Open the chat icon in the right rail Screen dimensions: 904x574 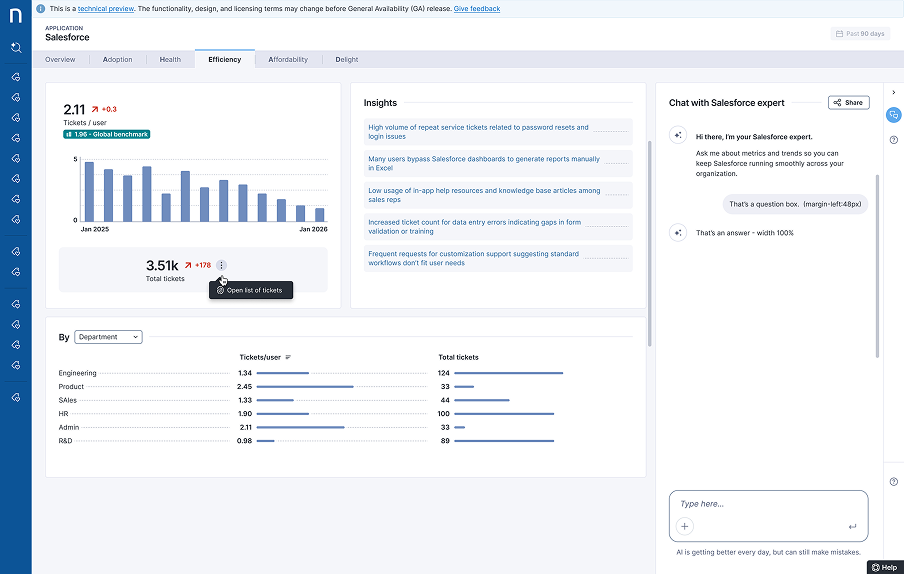[894, 115]
